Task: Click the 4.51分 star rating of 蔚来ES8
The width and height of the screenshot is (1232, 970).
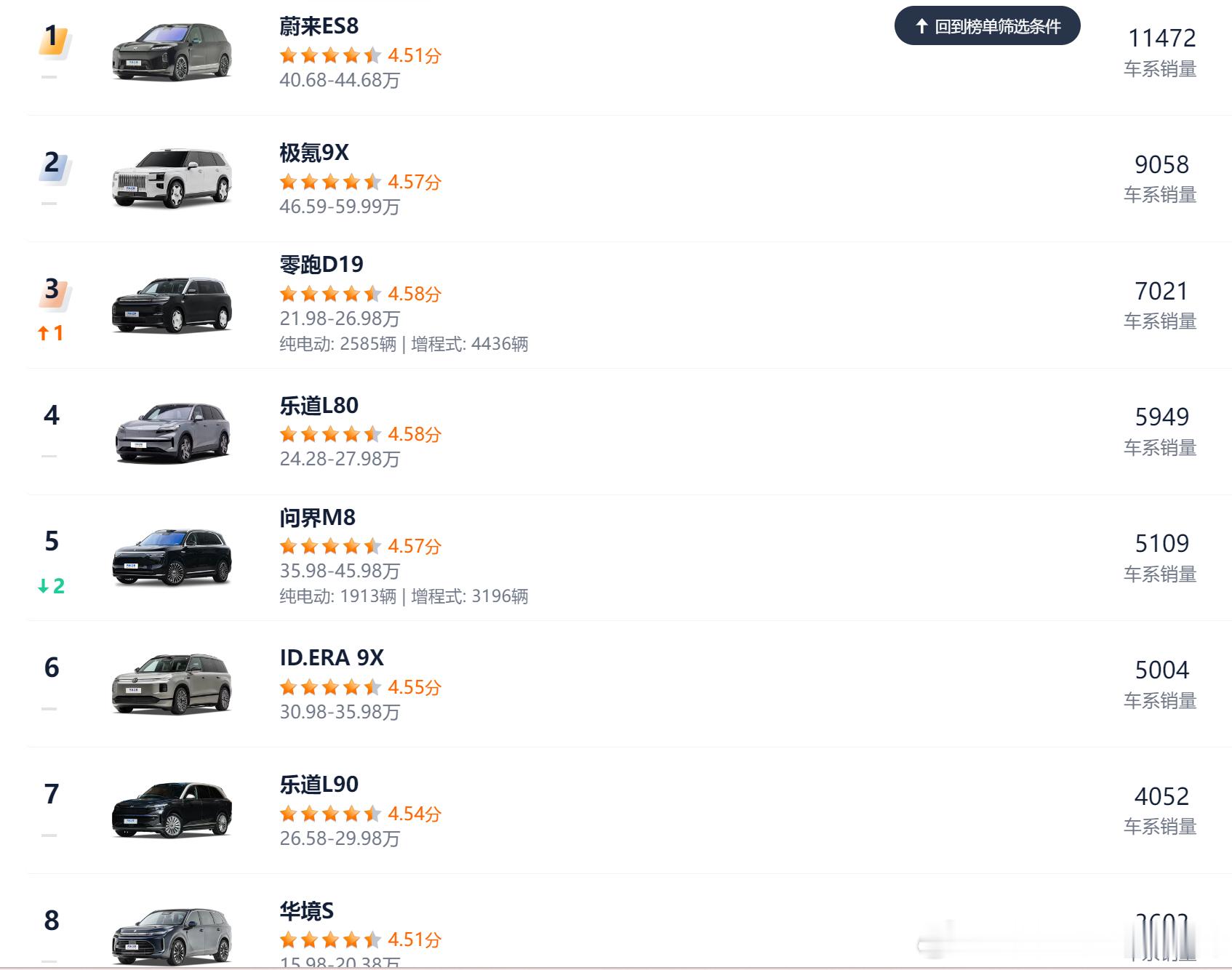Action: [361, 55]
